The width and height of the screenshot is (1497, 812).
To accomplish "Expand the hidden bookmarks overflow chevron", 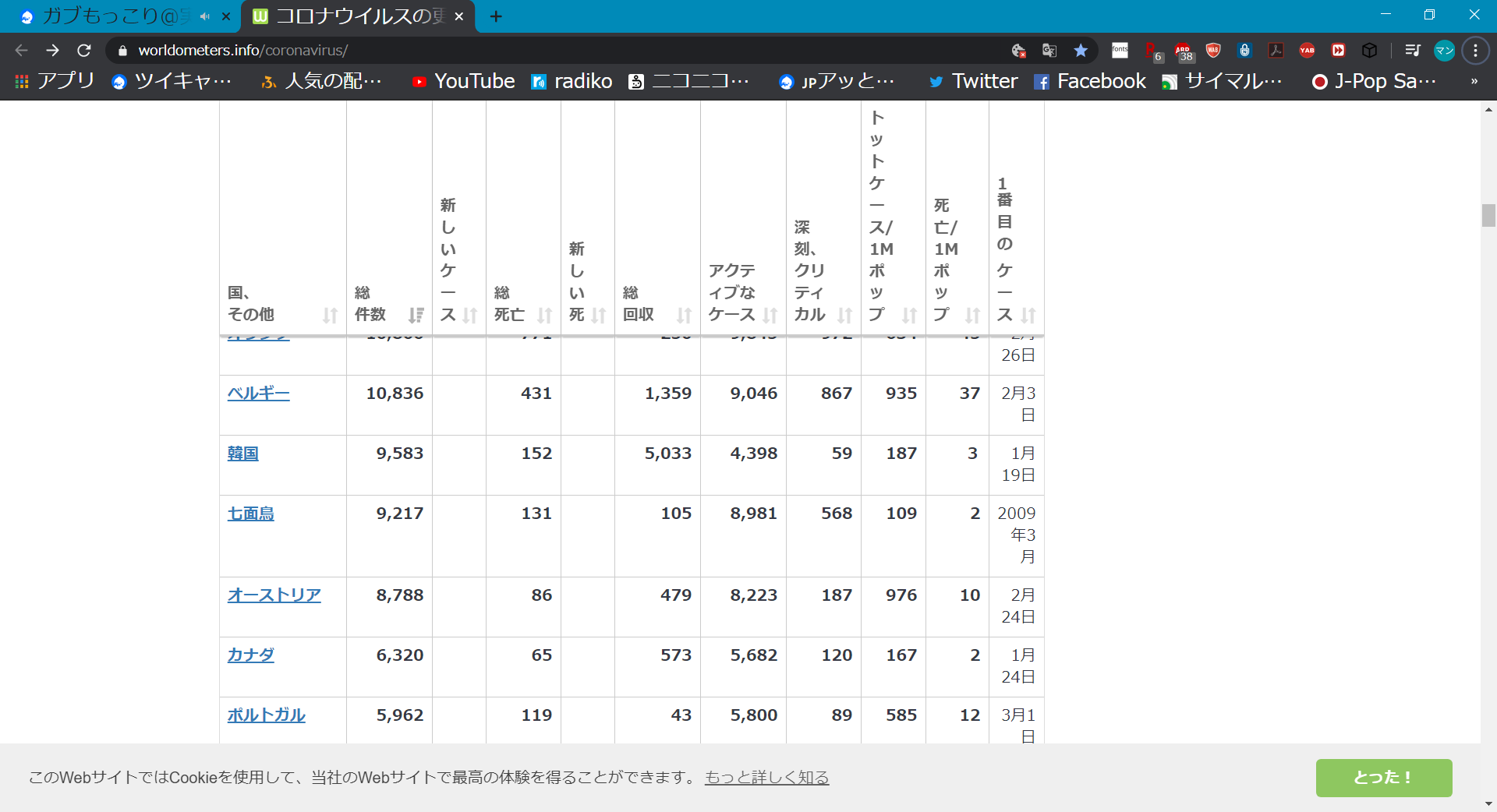I will pyautogui.click(x=1474, y=81).
